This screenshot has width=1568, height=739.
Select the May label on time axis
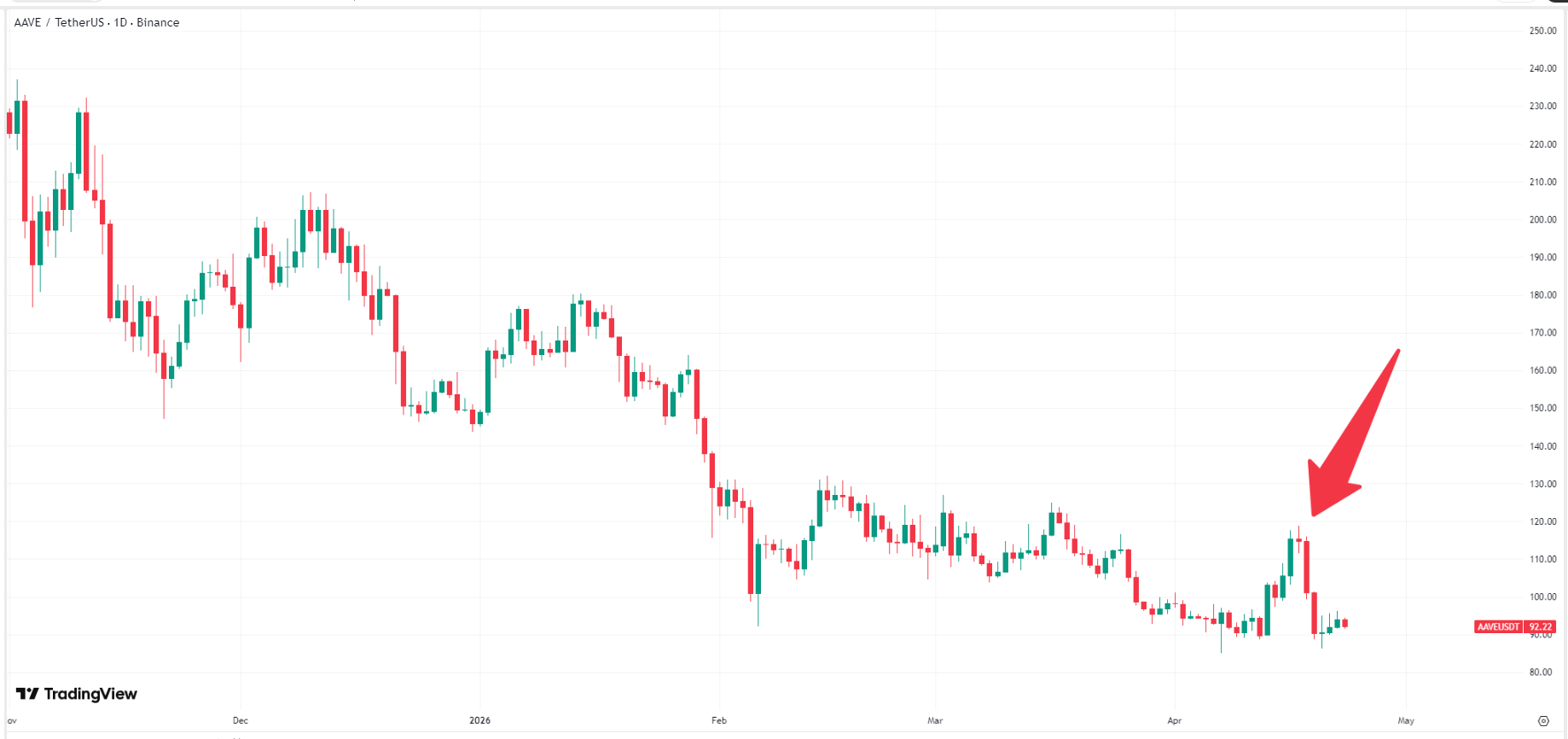(1406, 720)
